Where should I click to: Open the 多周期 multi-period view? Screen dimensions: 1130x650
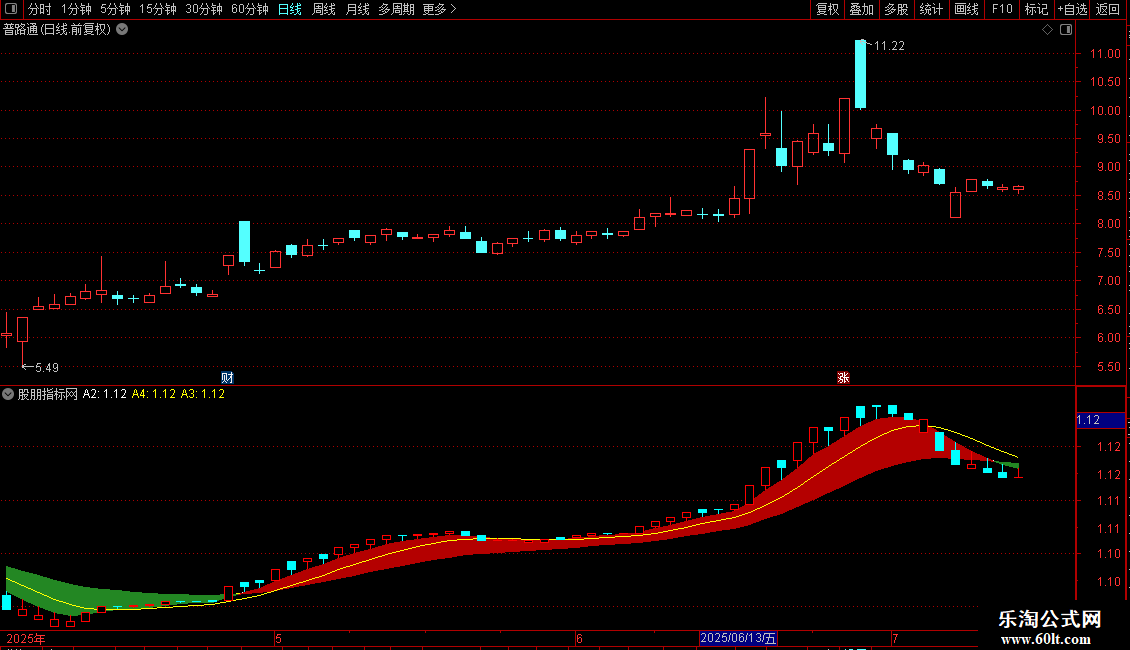pyautogui.click(x=396, y=9)
